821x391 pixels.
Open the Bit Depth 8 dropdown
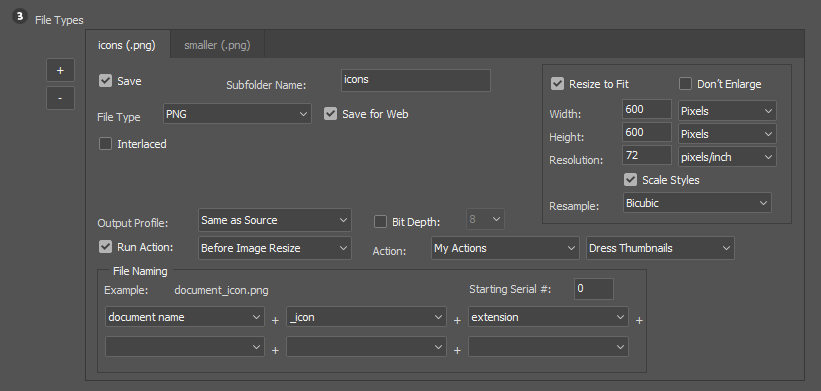[x=485, y=219]
